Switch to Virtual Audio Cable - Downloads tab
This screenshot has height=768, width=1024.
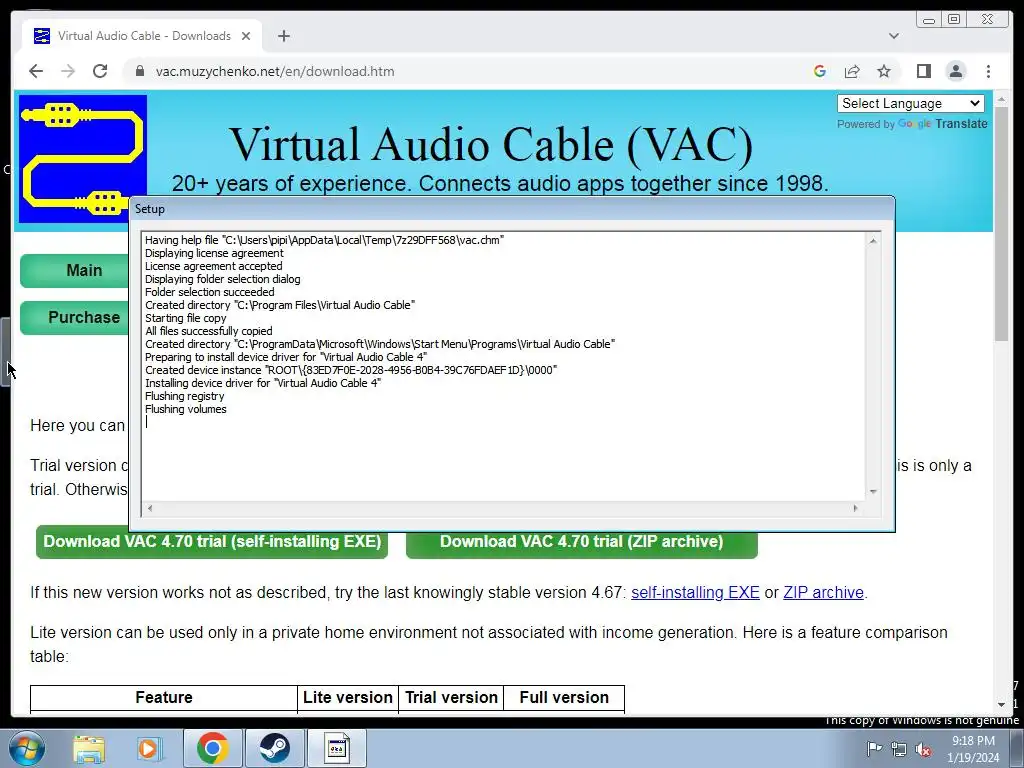[x=142, y=36]
